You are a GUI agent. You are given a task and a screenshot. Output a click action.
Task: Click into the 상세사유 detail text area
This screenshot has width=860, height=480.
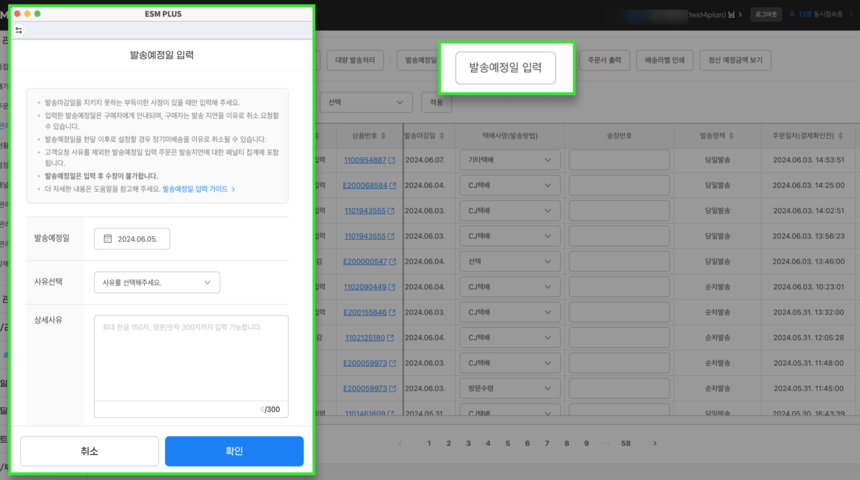190,358
